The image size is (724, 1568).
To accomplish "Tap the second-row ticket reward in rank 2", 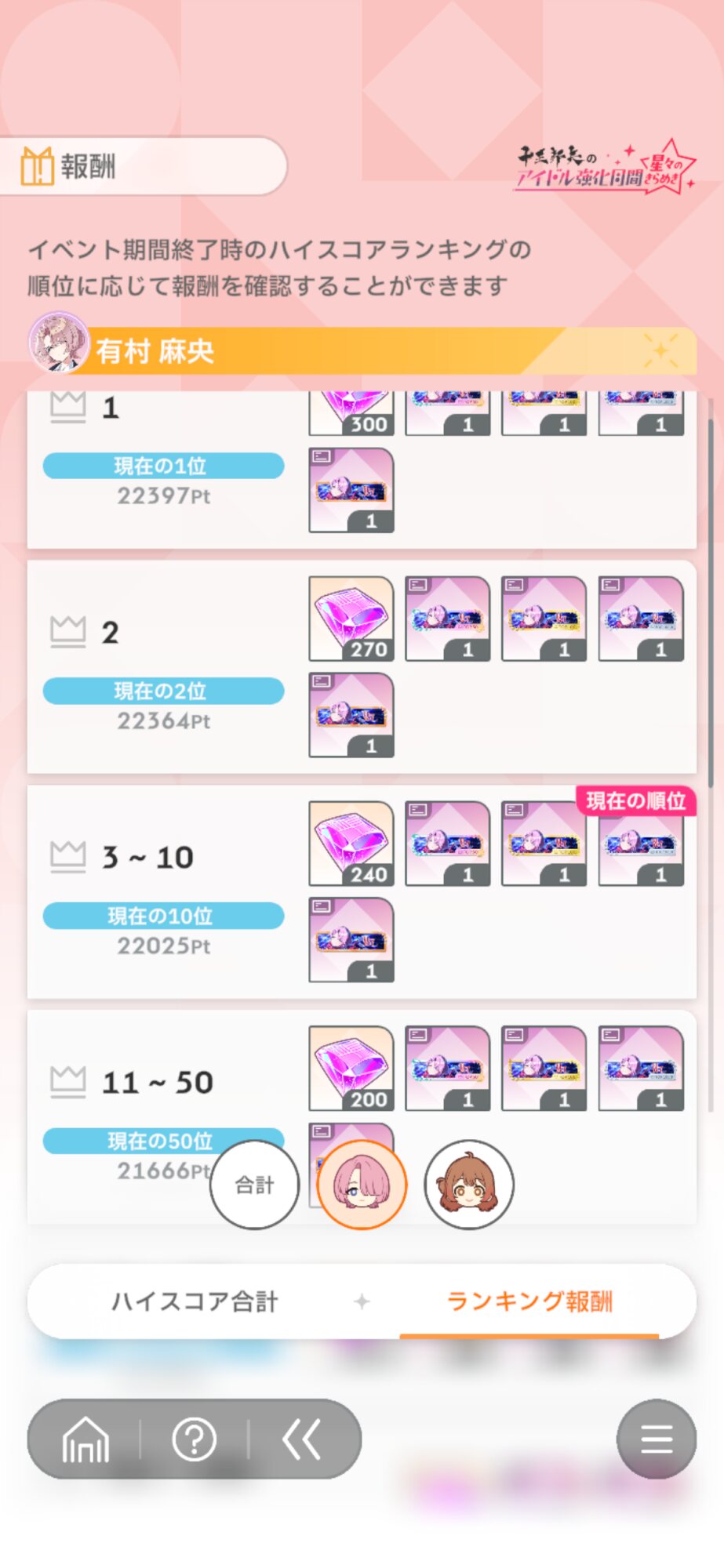I will [351, 715].
